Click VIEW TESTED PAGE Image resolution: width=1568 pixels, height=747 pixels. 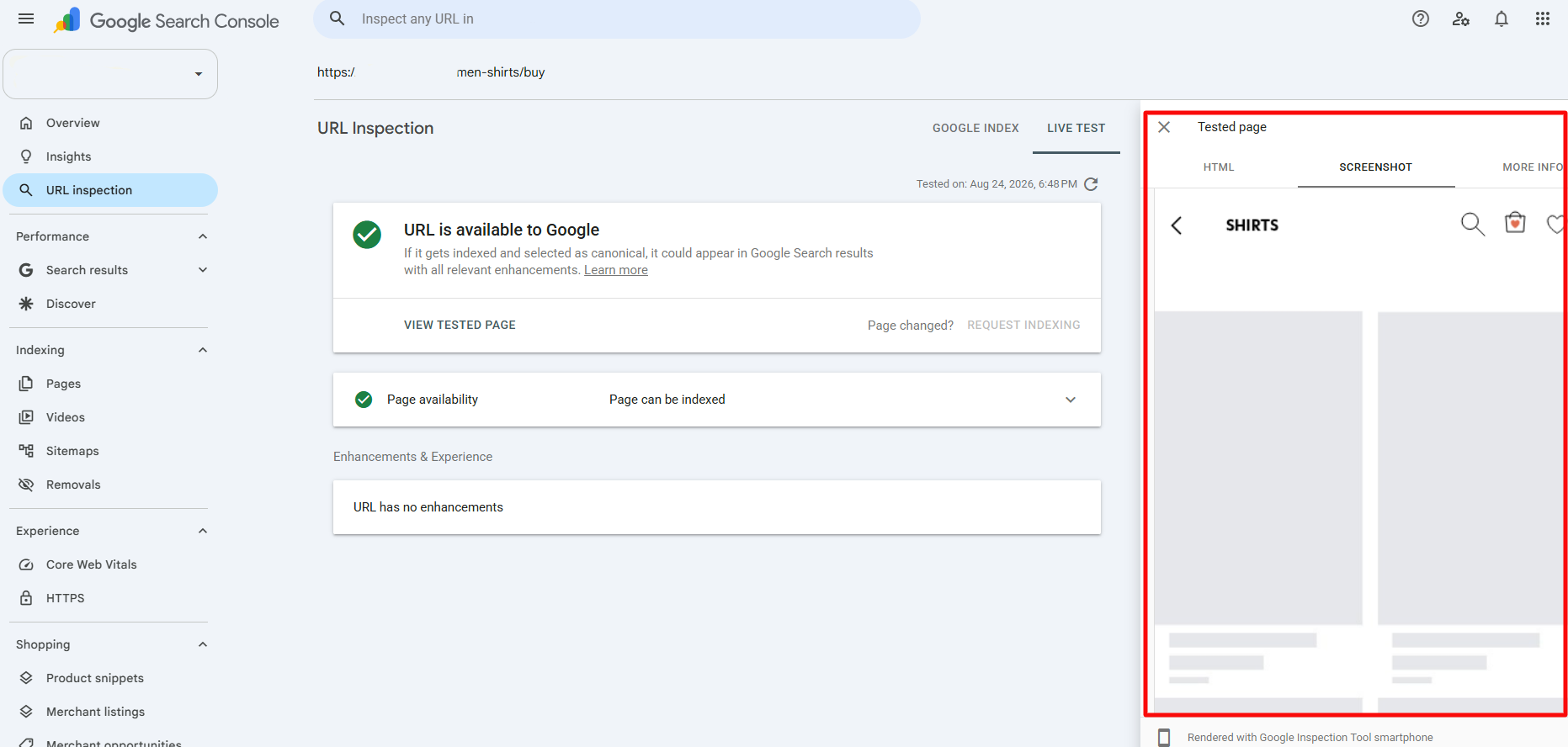pyautogui.click(x=460, y=325)
